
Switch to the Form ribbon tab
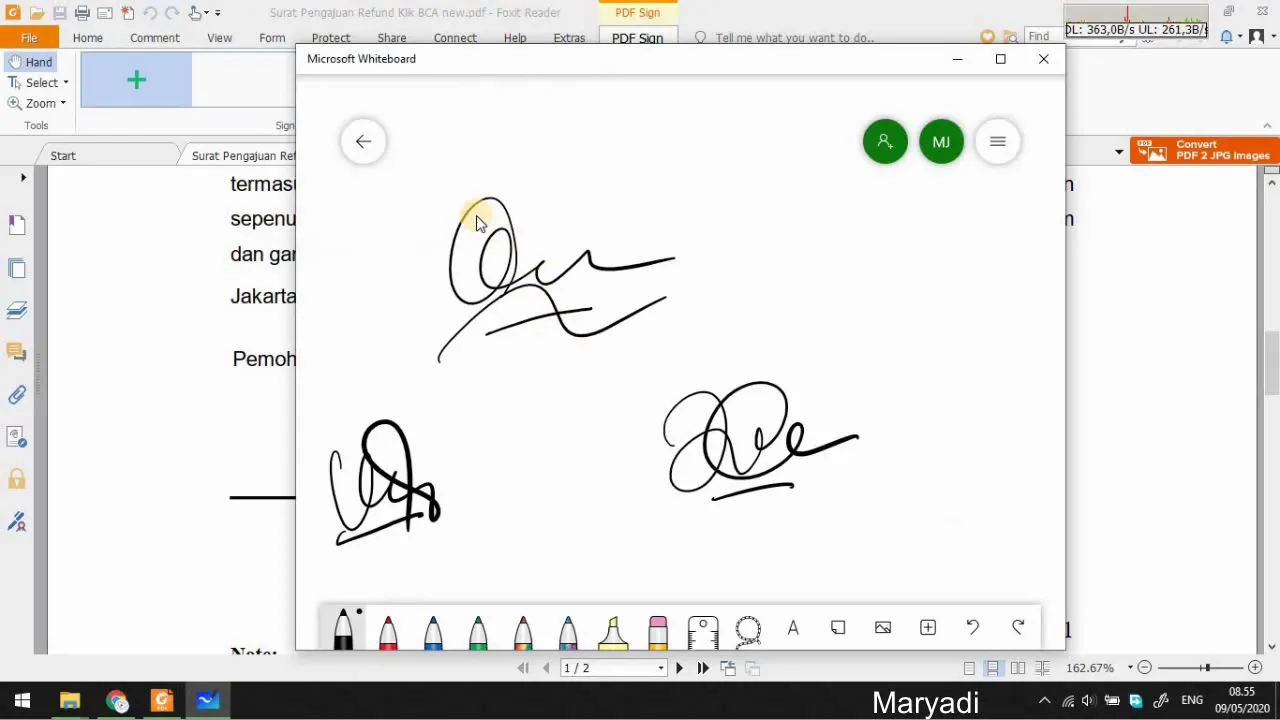pos(272,38)
